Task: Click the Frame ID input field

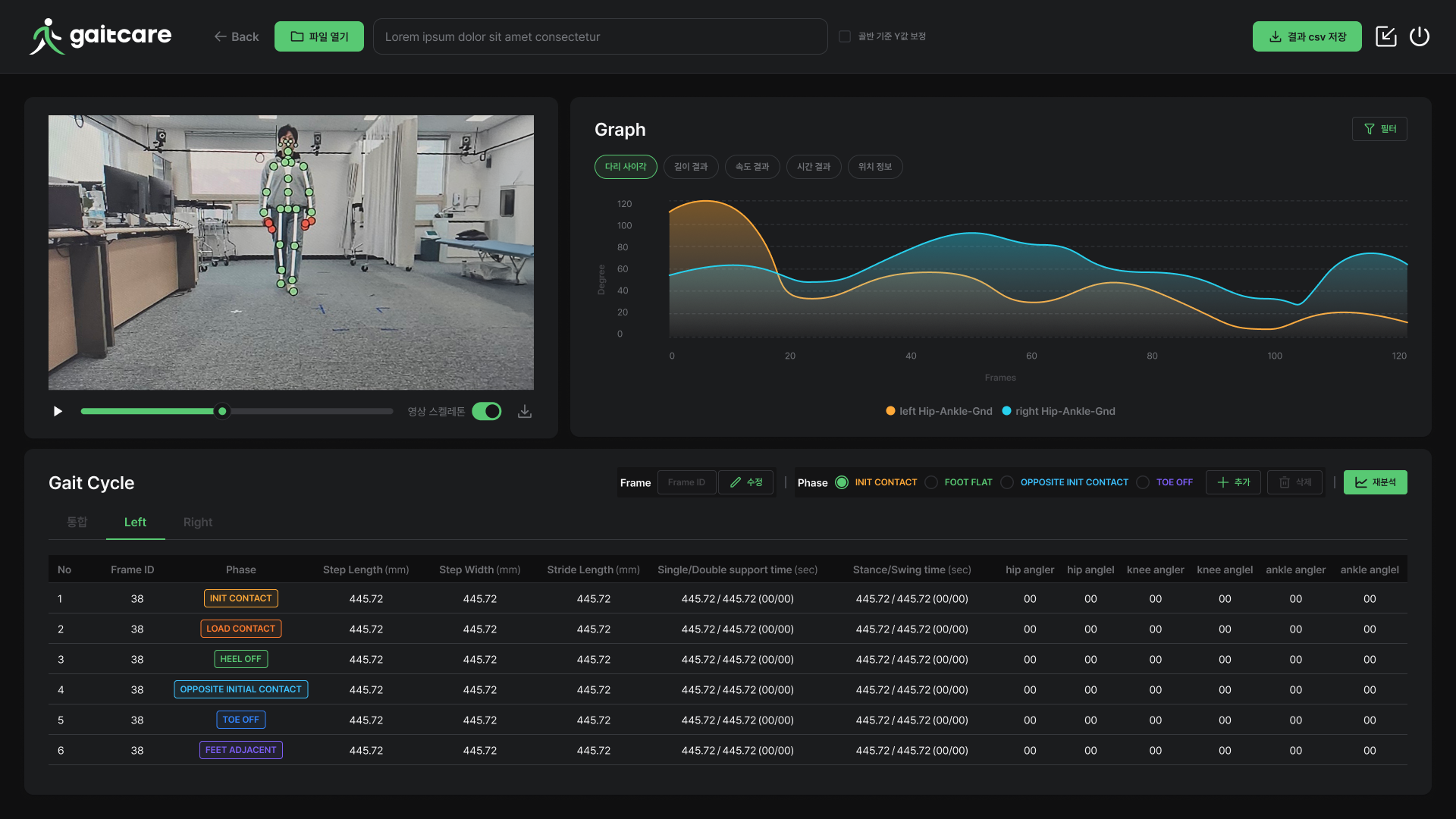Action: click(686, 482)
